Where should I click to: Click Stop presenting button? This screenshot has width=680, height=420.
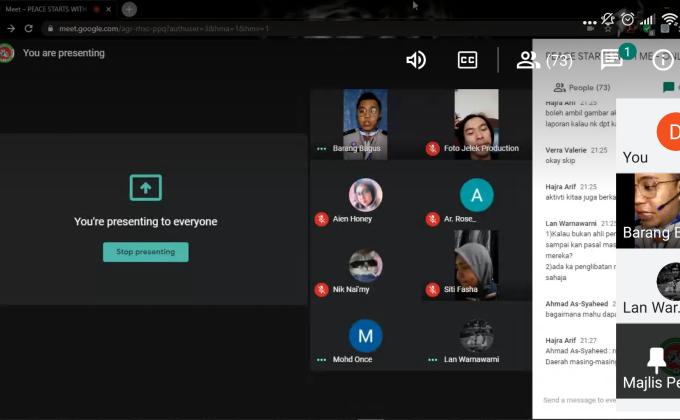pos(145,252)
